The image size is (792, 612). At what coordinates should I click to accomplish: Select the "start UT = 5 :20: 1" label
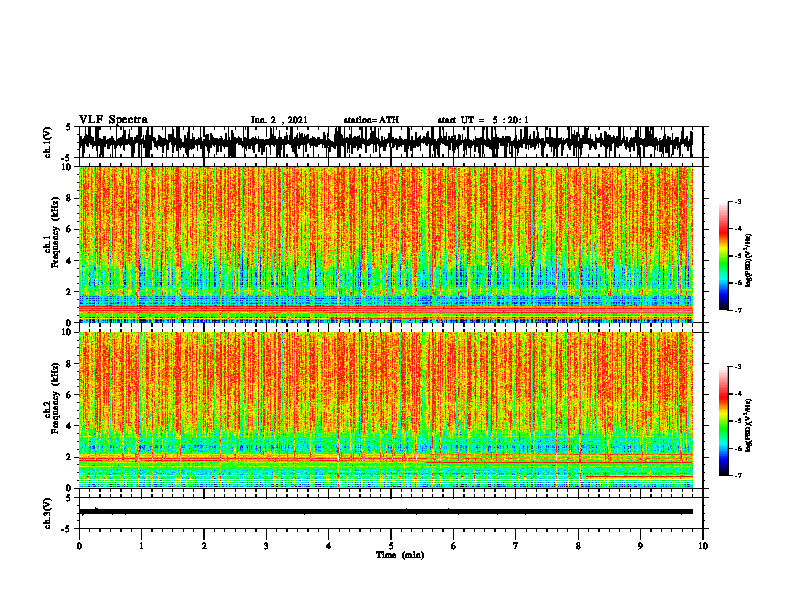tap(483, 120)
